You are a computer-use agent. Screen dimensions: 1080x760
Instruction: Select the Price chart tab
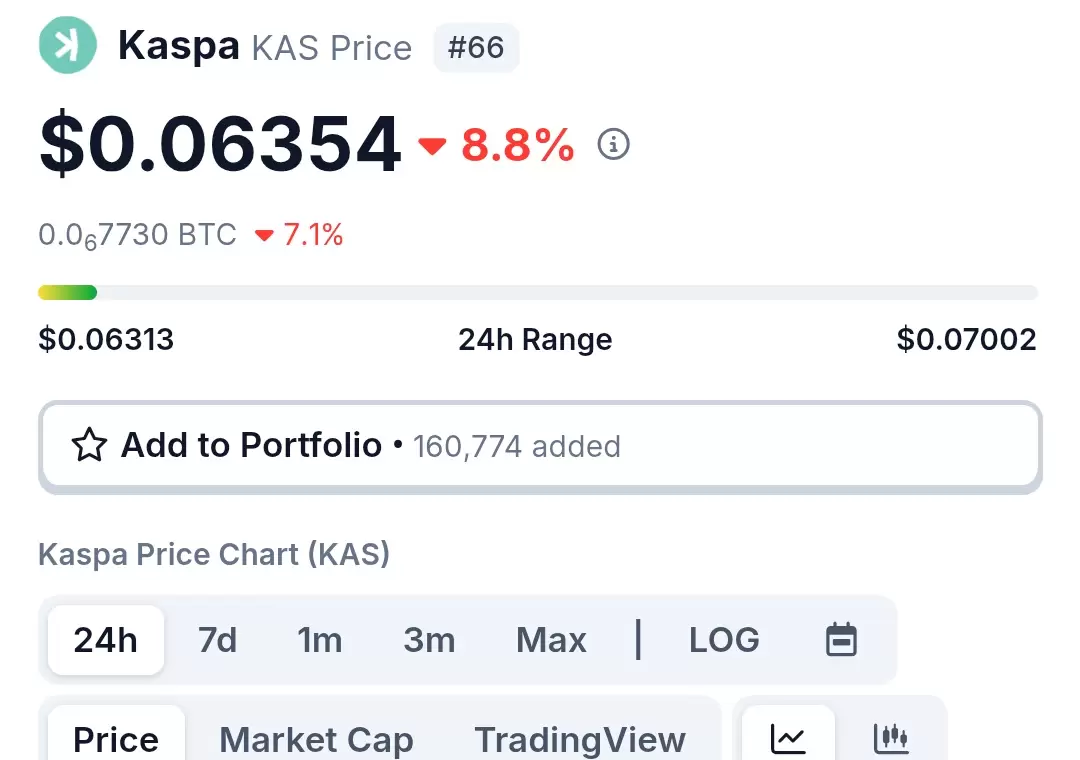tap(116, 739)
